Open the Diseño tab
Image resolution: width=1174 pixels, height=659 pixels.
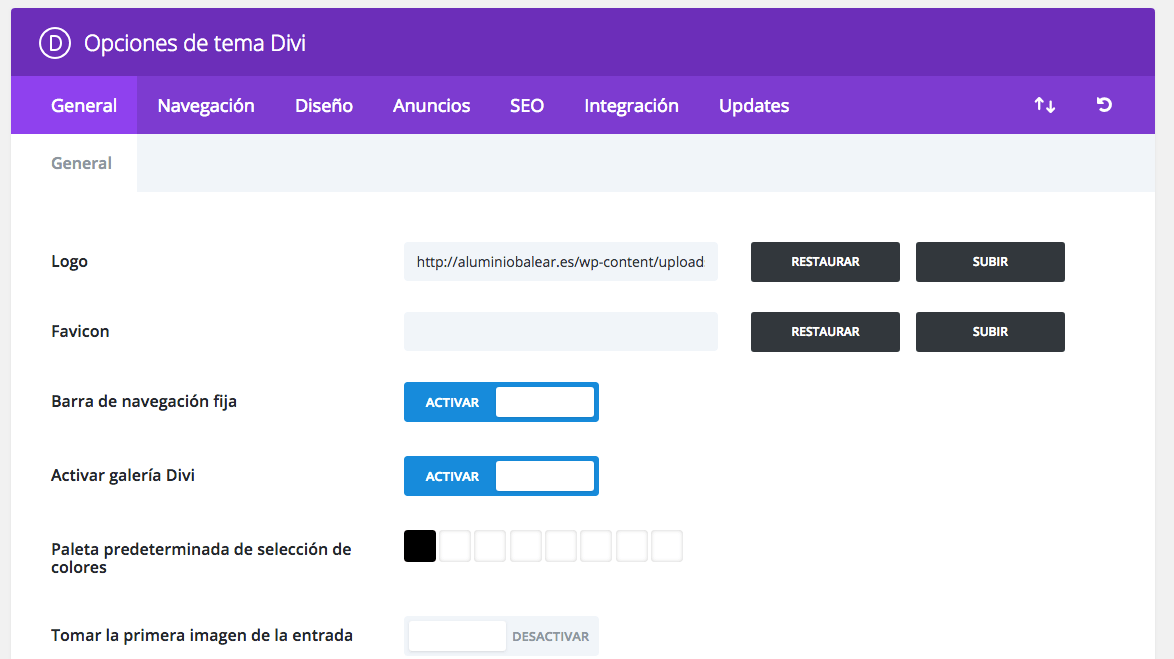323,106
